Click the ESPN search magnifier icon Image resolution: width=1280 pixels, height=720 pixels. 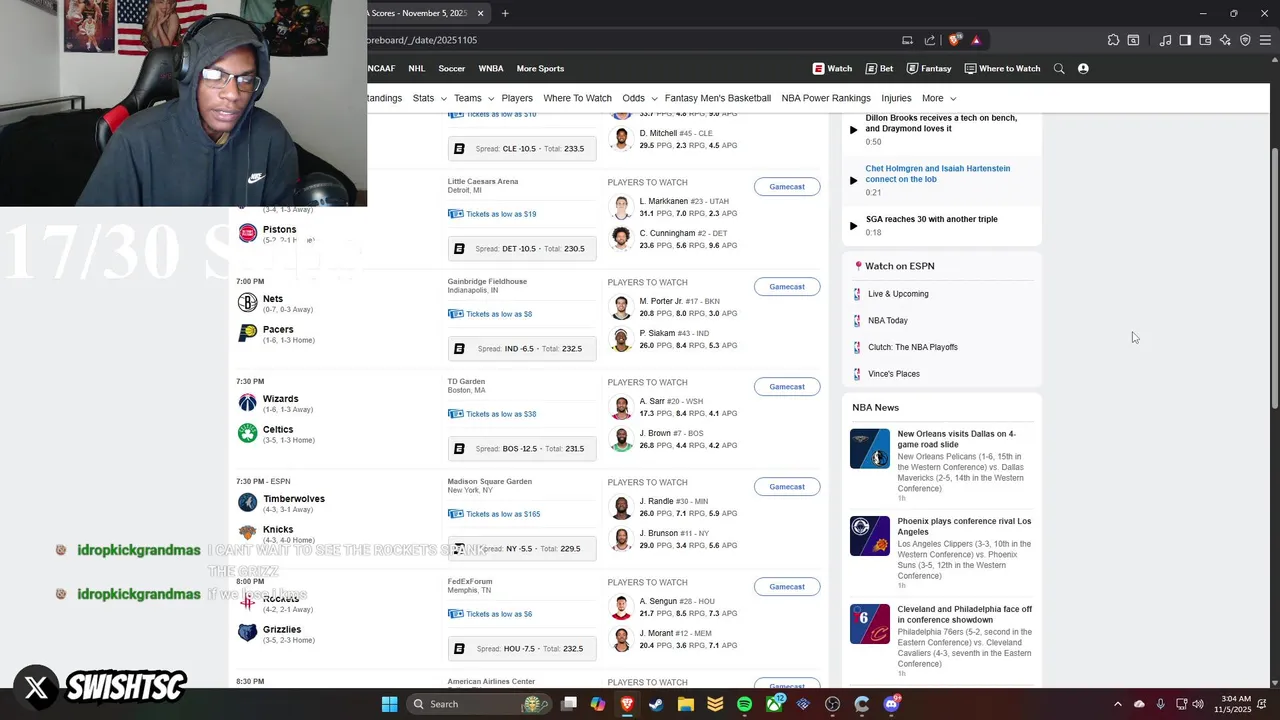pos(1059,68)
